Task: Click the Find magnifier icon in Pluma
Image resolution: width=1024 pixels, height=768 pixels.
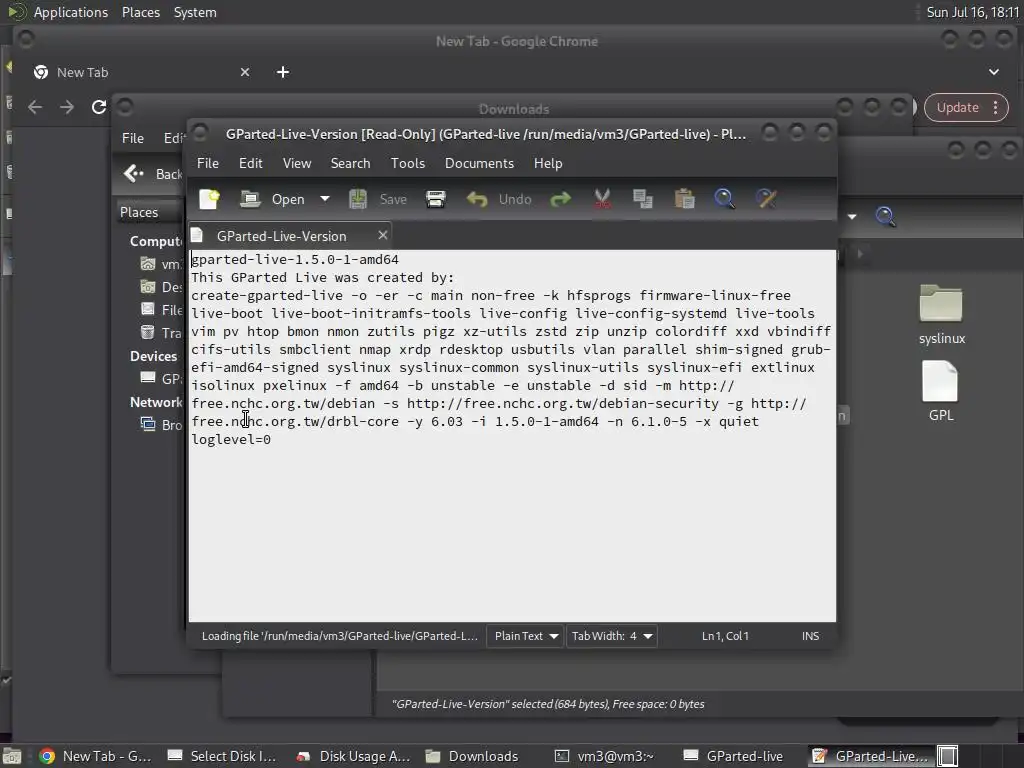Action: 724,199
